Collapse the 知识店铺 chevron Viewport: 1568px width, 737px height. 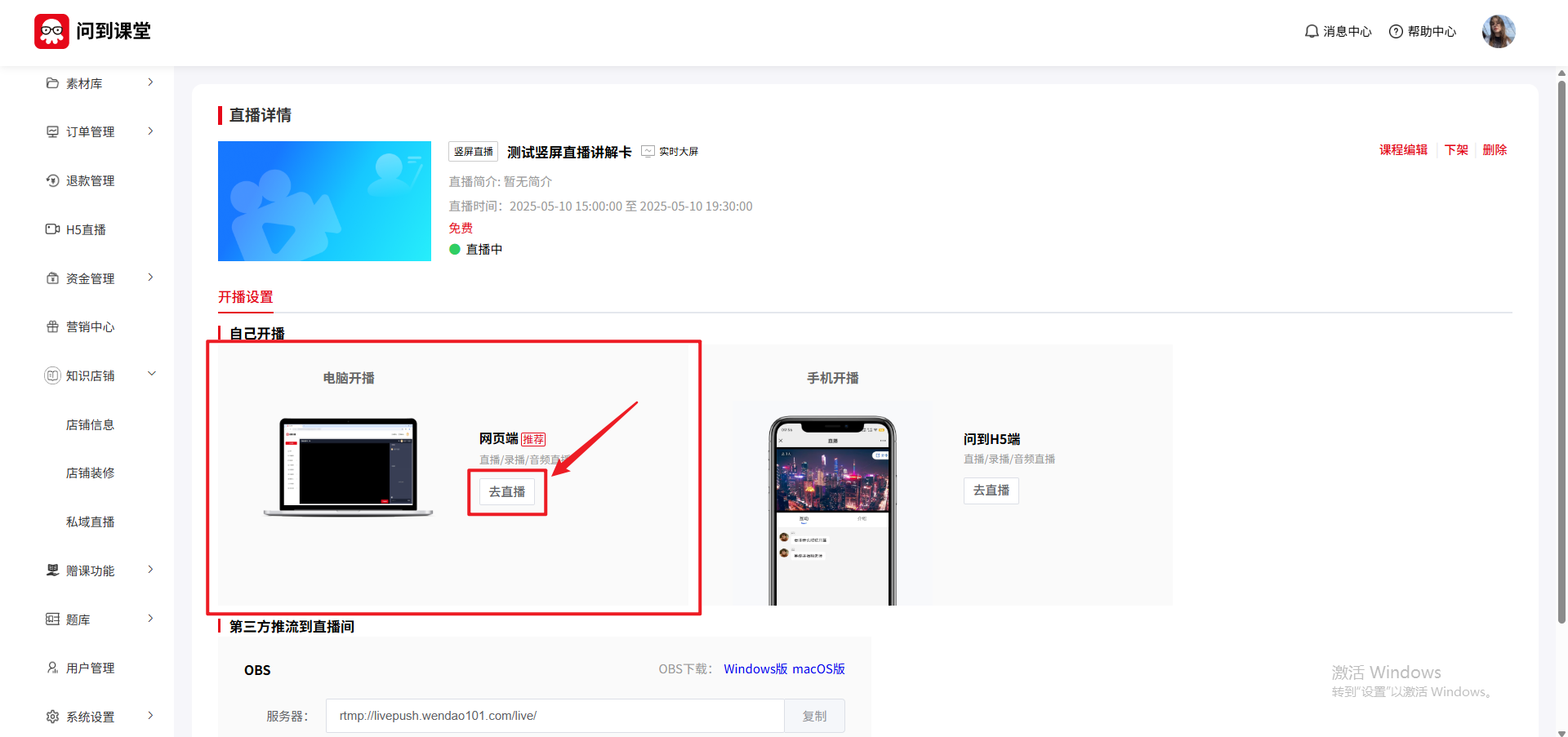pyautogui.click(x=151, y=375)
